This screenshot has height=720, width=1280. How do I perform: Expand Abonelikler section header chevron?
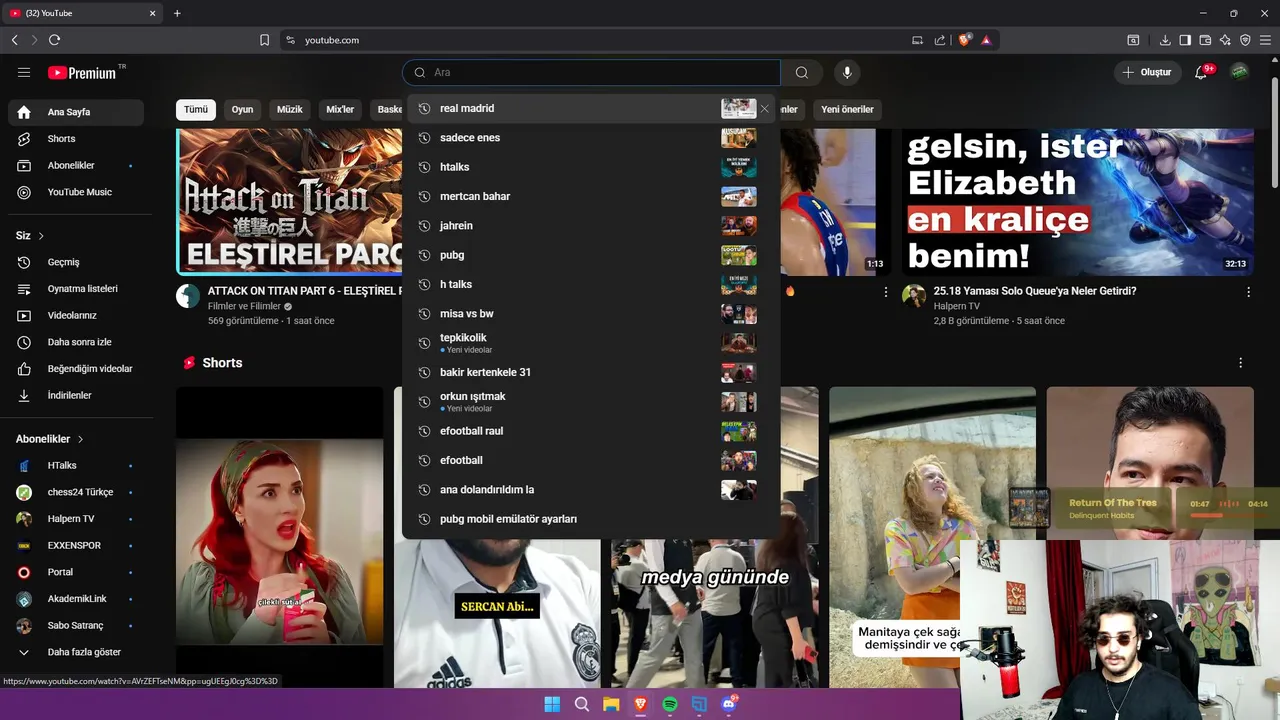[81, 439]
